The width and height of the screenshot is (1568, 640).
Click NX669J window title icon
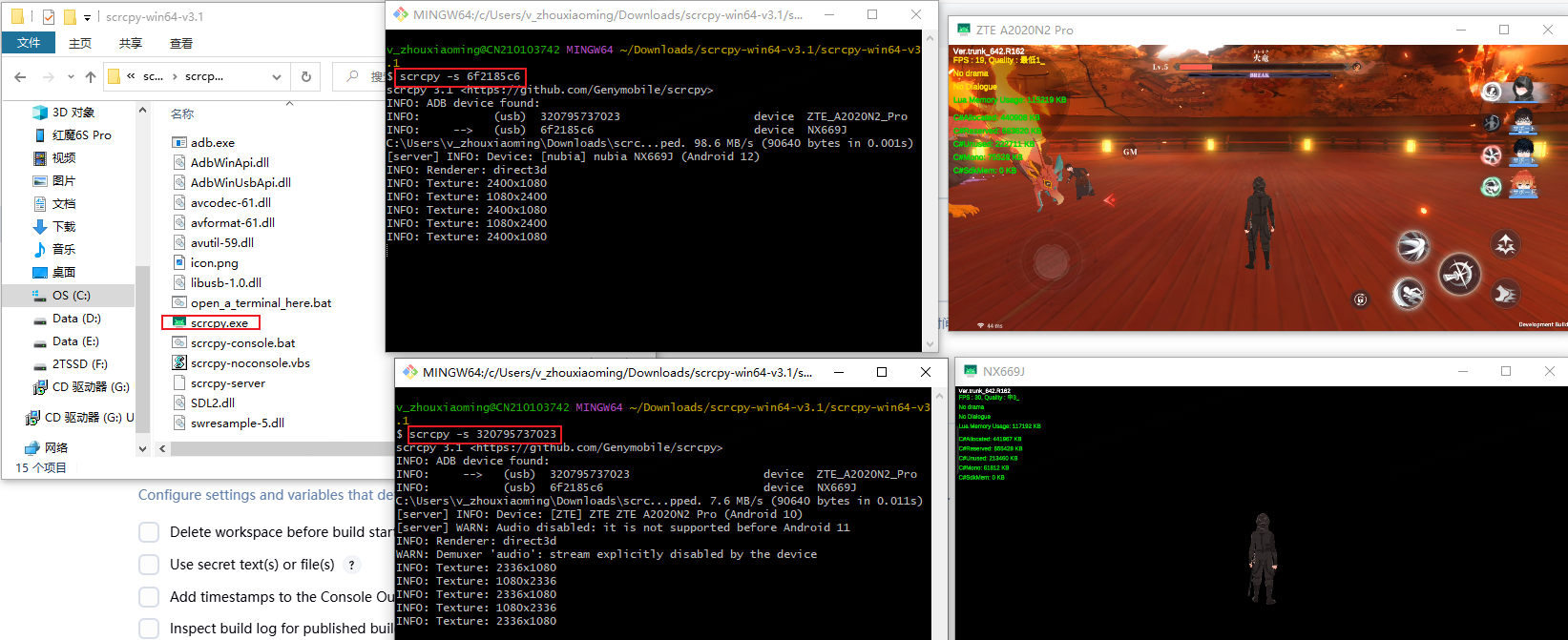(971, 371)
